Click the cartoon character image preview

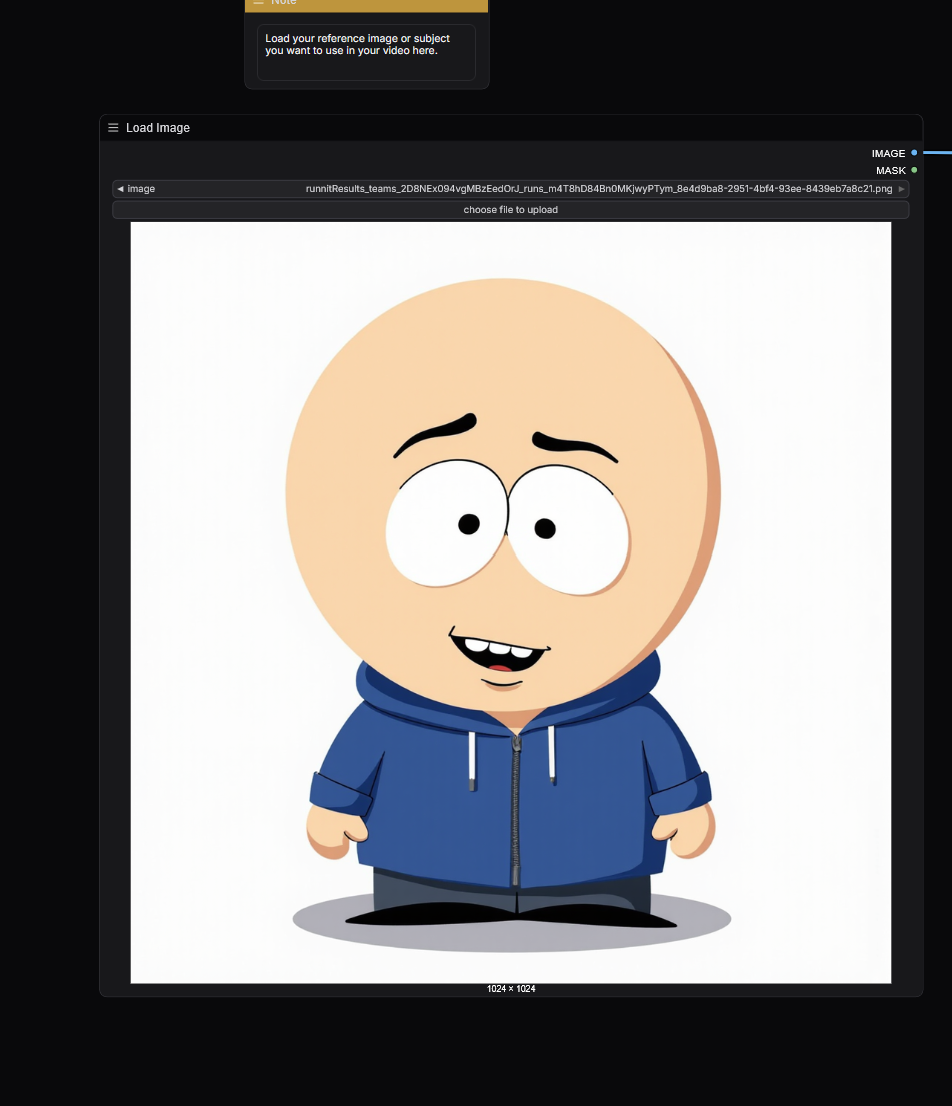[x=510, y=600]
